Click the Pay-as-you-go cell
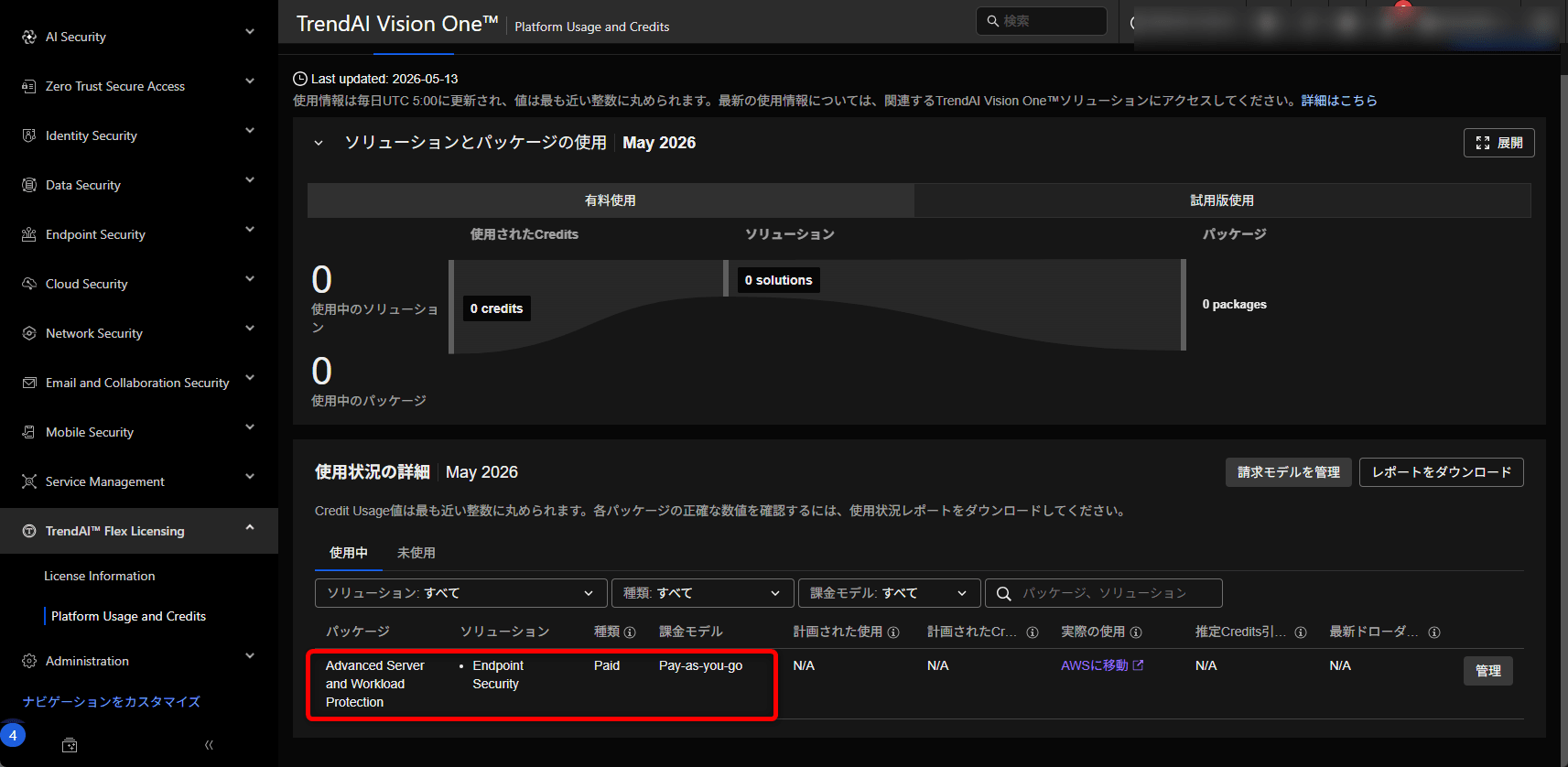Image resolution: width=1568 pixels, height=767 pixels. [701, 665]
